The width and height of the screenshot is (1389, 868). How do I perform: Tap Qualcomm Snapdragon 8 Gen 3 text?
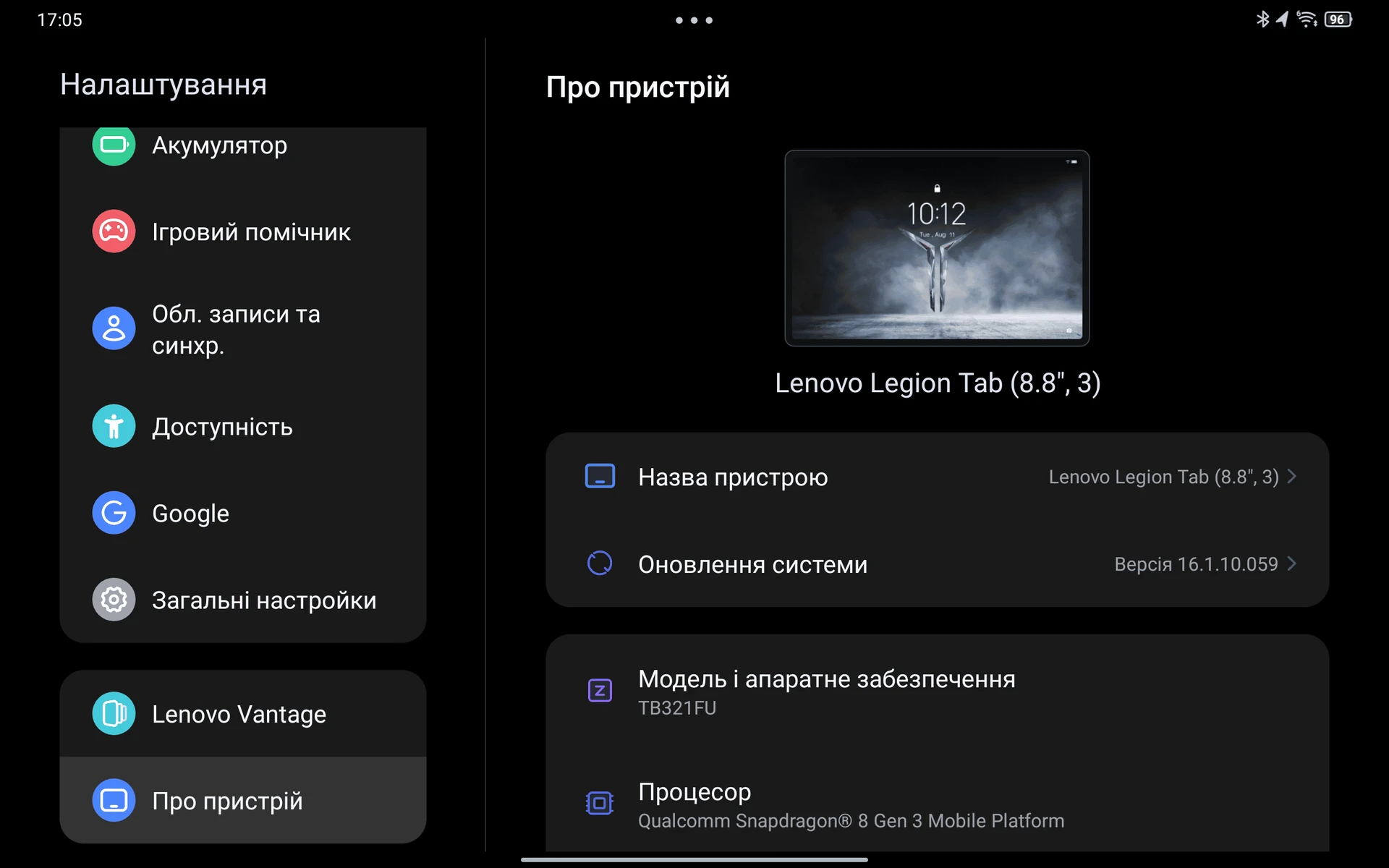point(851,821)
